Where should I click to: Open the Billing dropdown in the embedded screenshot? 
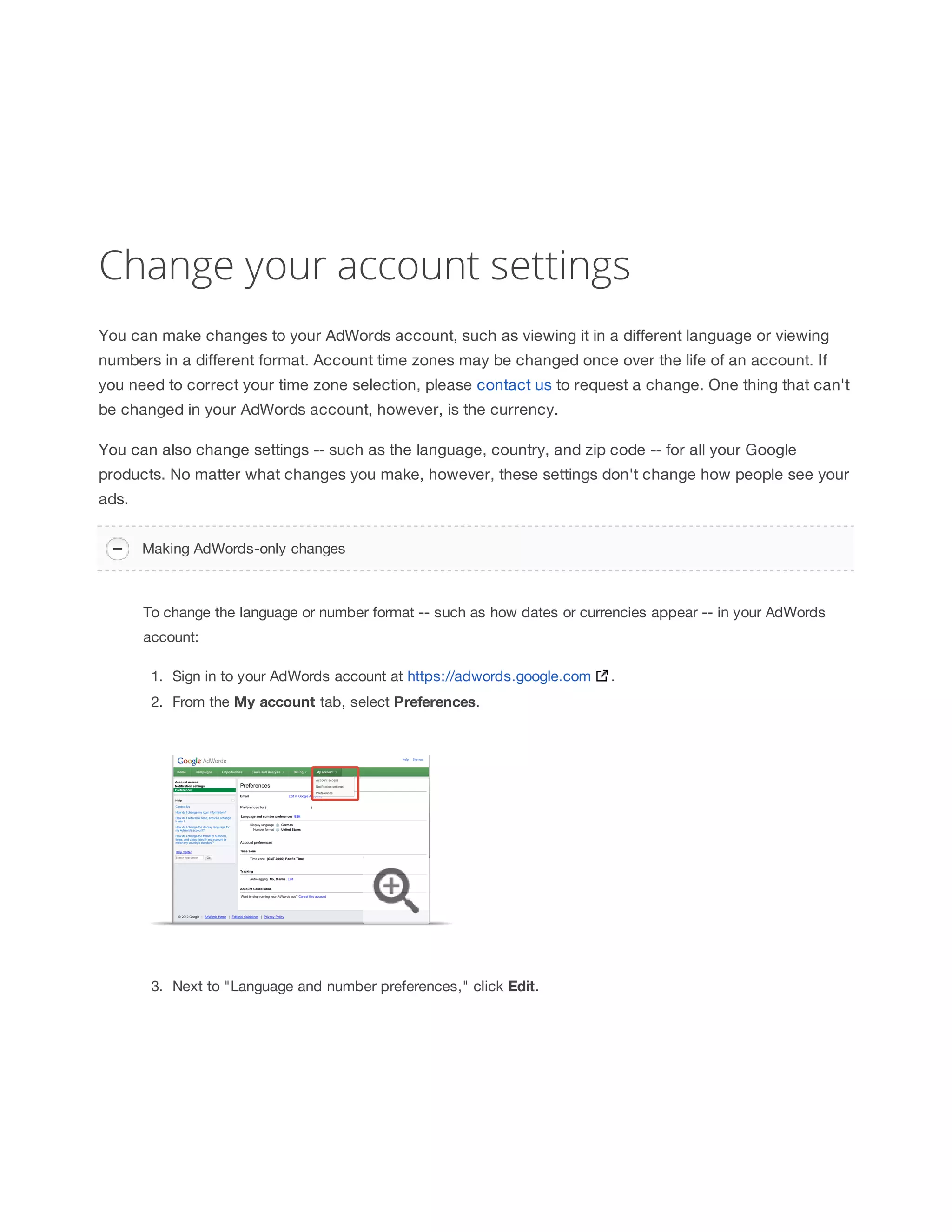300,772
